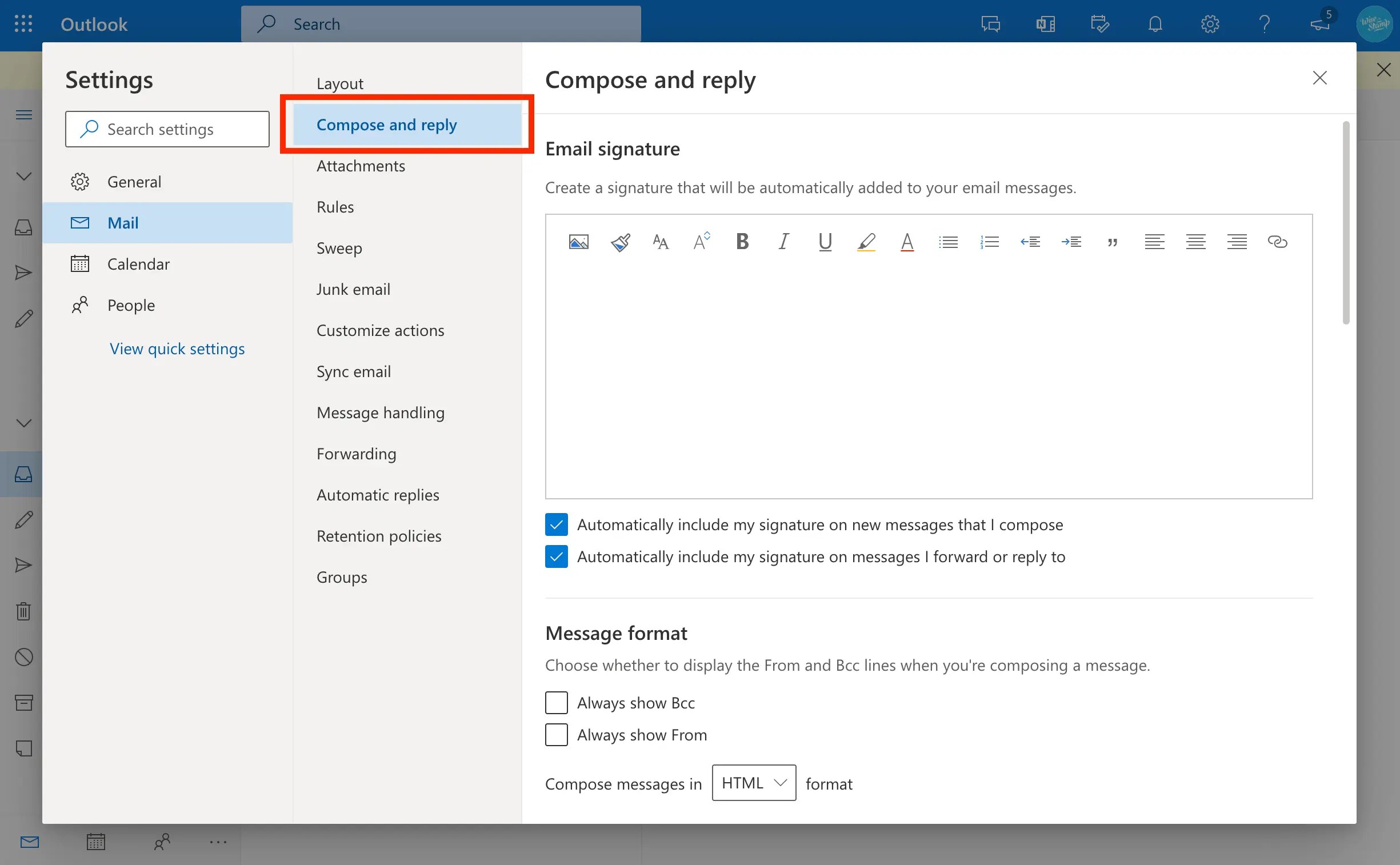Open View quick settings
Image resolution: width=1400 pixels, height=865 pixels.
(x=177, y=349)
